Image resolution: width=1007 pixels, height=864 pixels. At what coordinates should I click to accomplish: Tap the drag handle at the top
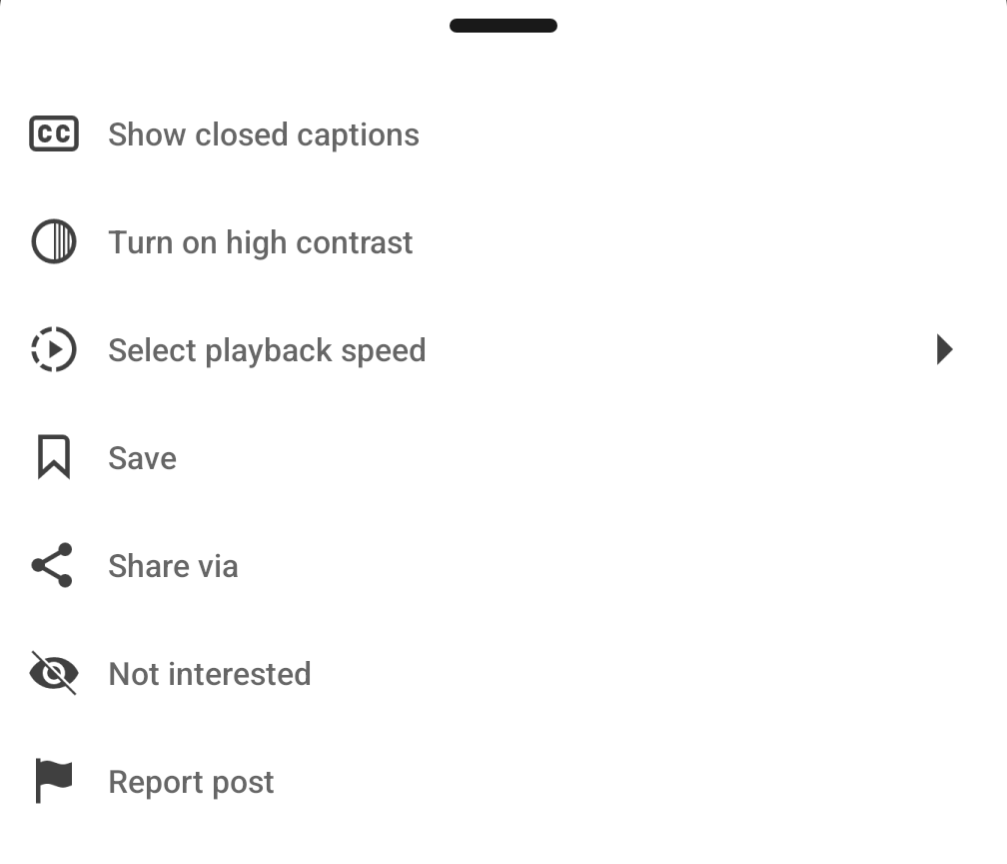click(502, 25)
